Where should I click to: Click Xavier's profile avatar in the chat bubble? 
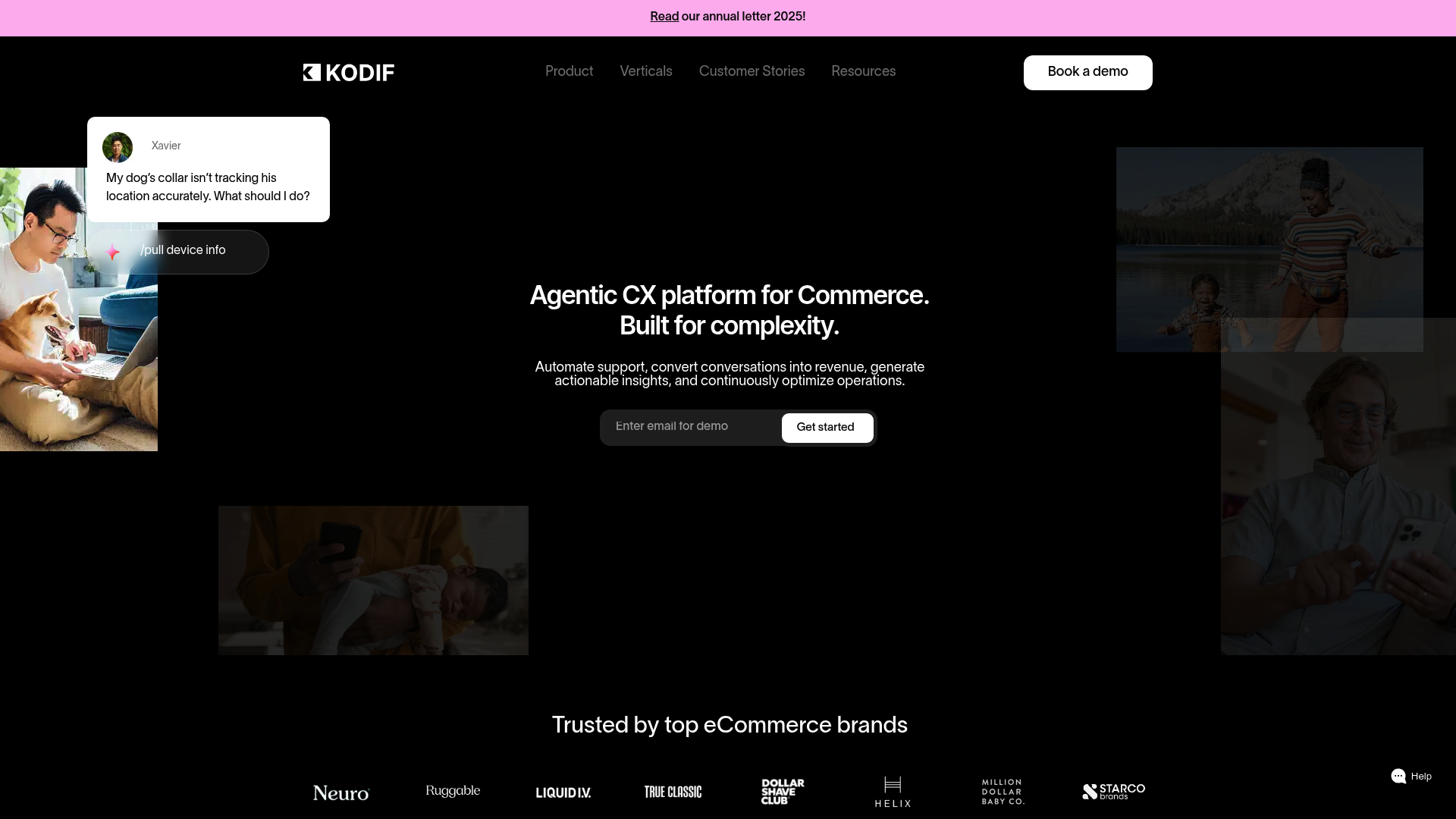[118, 147]
